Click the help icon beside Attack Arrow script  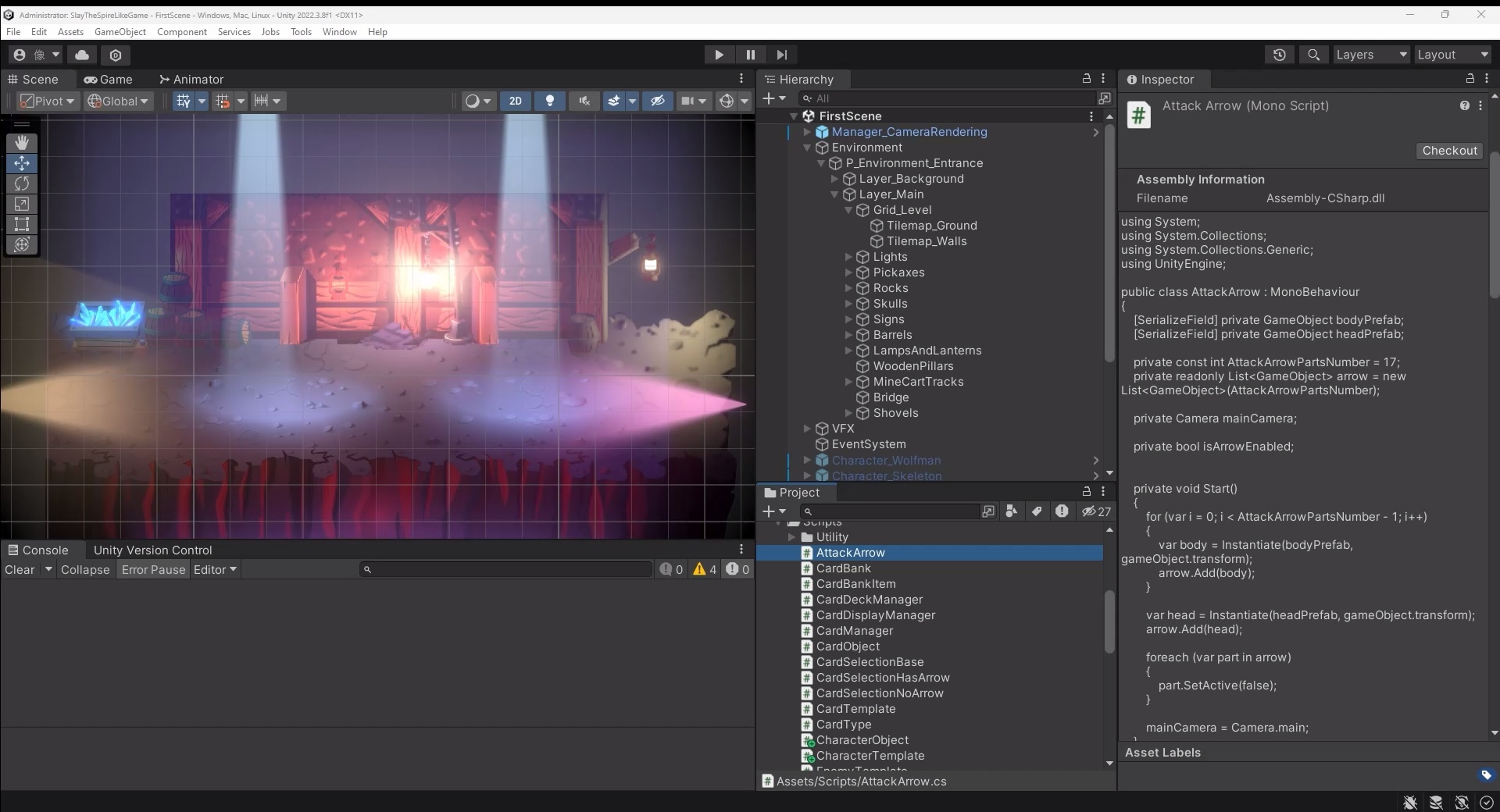click(x=1466, y=105)
